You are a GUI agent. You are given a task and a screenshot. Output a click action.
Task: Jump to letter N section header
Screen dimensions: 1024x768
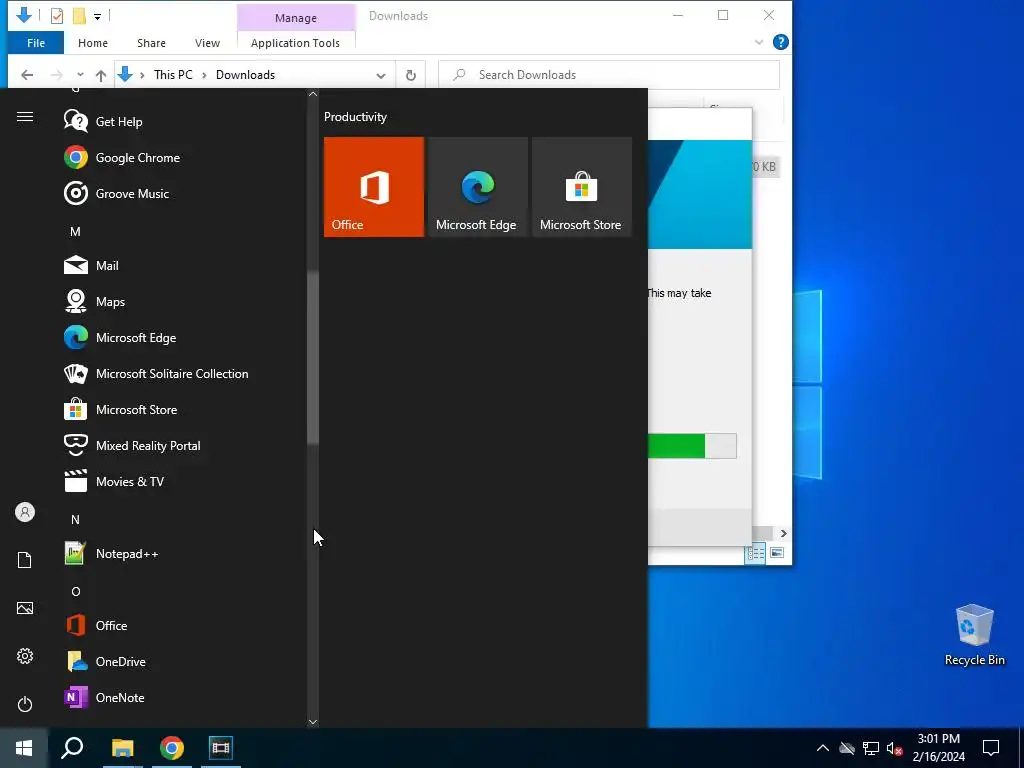pyautogui.click(x=75, y=519)
